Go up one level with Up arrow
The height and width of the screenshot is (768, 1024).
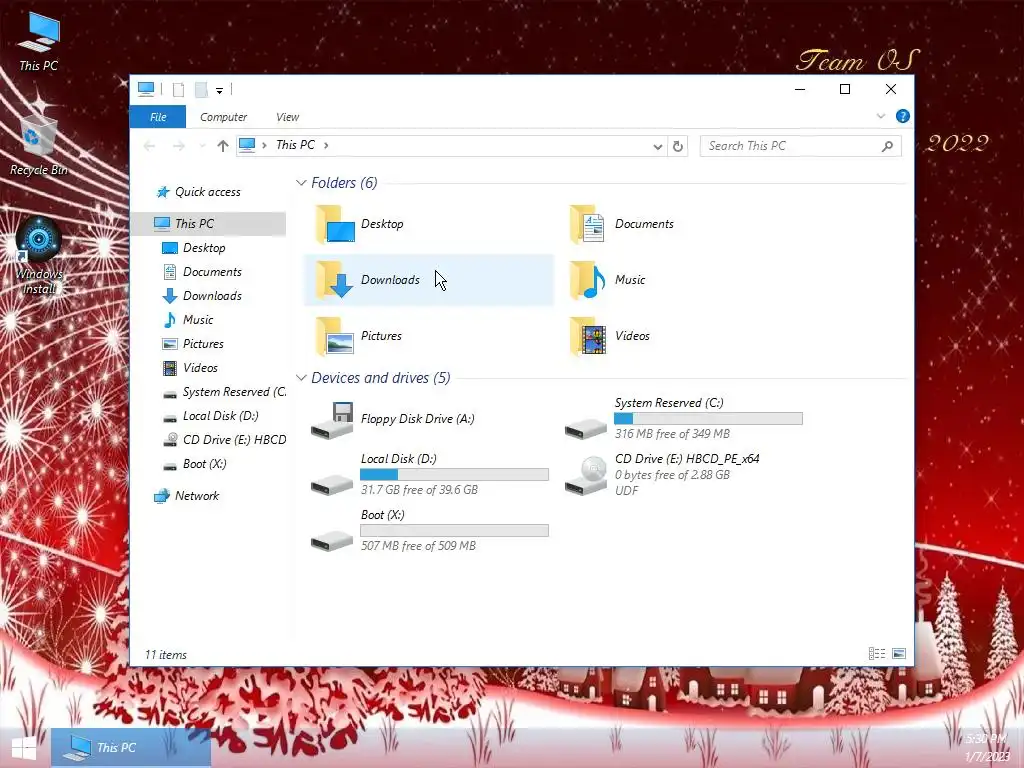point(223,146)
